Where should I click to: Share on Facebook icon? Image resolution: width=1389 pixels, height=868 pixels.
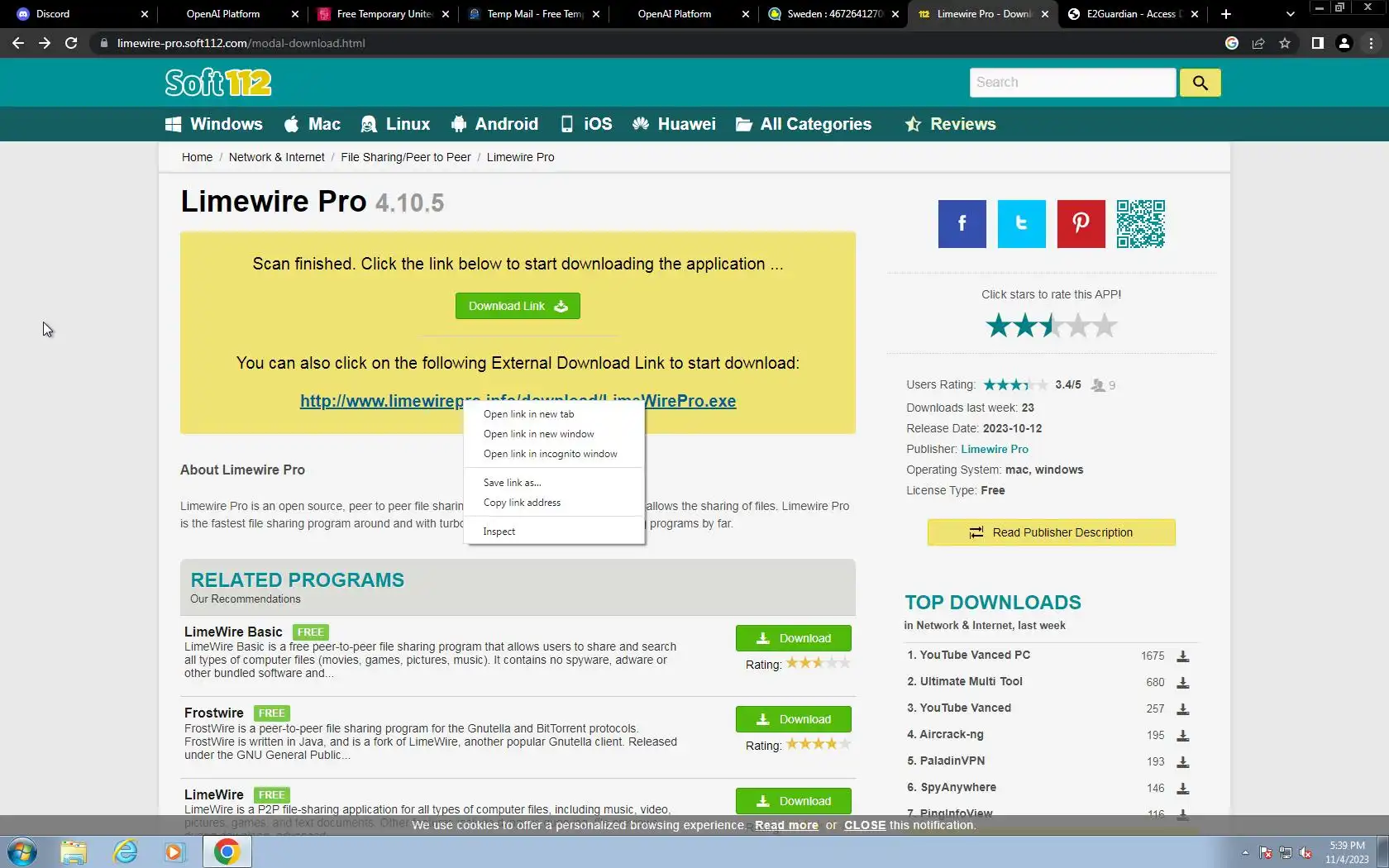[962, 223]
